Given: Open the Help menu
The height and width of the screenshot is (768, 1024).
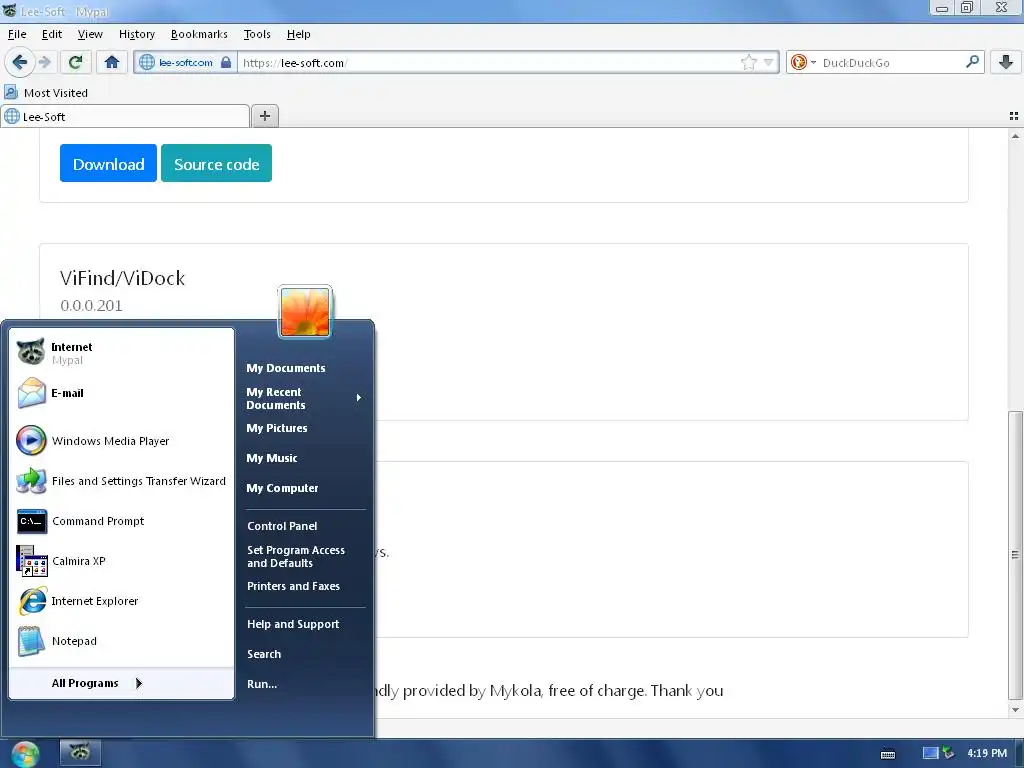Looking at the screenshot, I should pos(298,34).
